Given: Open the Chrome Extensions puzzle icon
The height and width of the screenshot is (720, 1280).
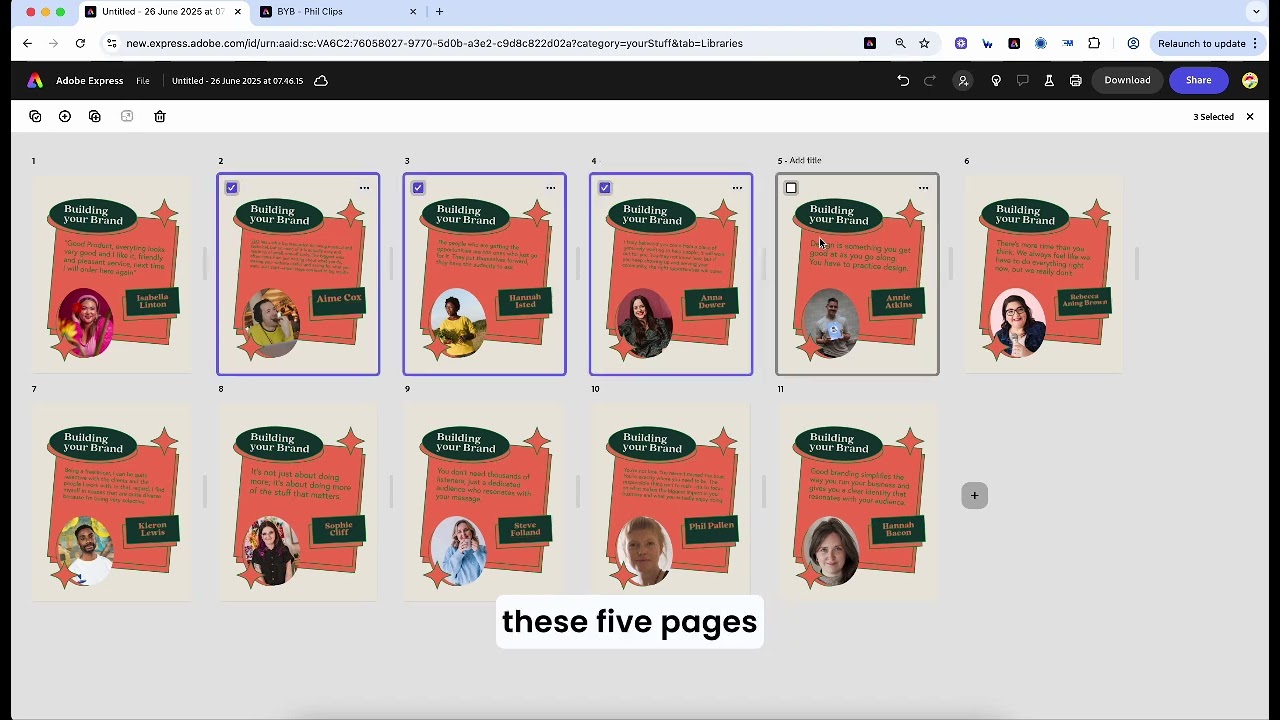Looking at the screenshot, I should (x=1094, y=43).
